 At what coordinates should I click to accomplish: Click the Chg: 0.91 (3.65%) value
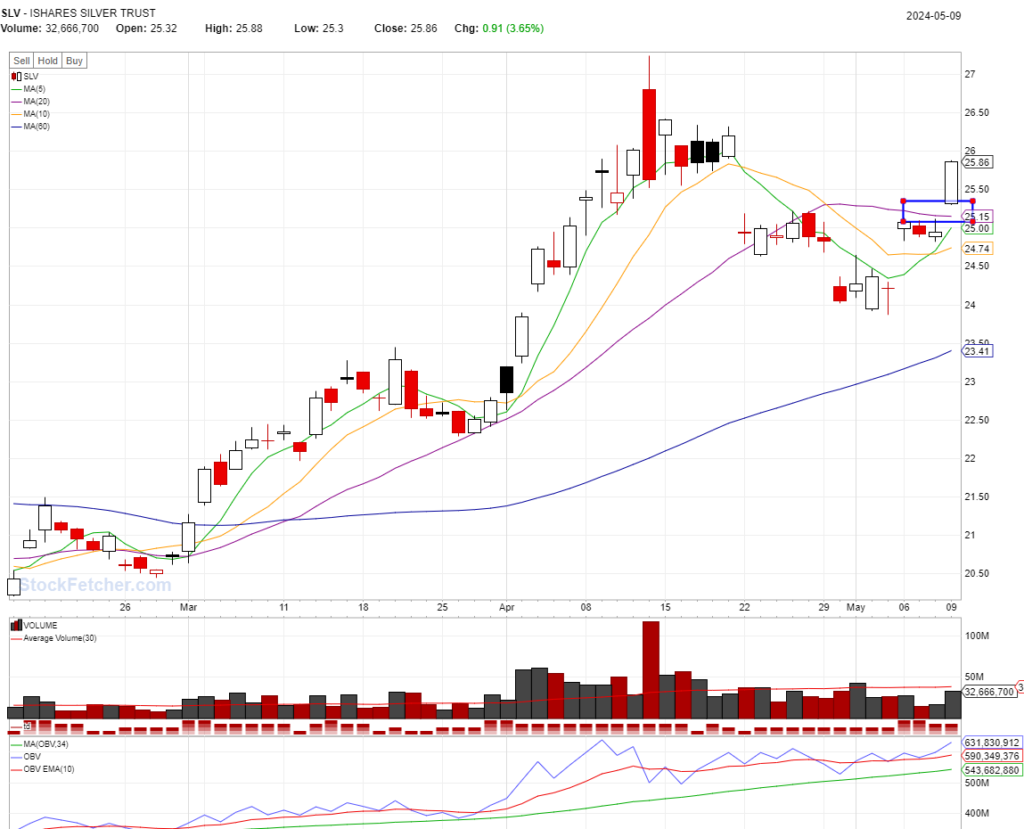[499, 28]
